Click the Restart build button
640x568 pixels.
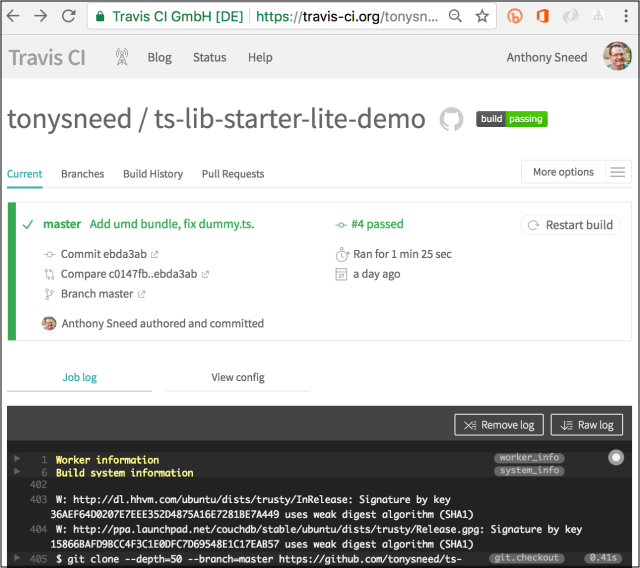570,225
